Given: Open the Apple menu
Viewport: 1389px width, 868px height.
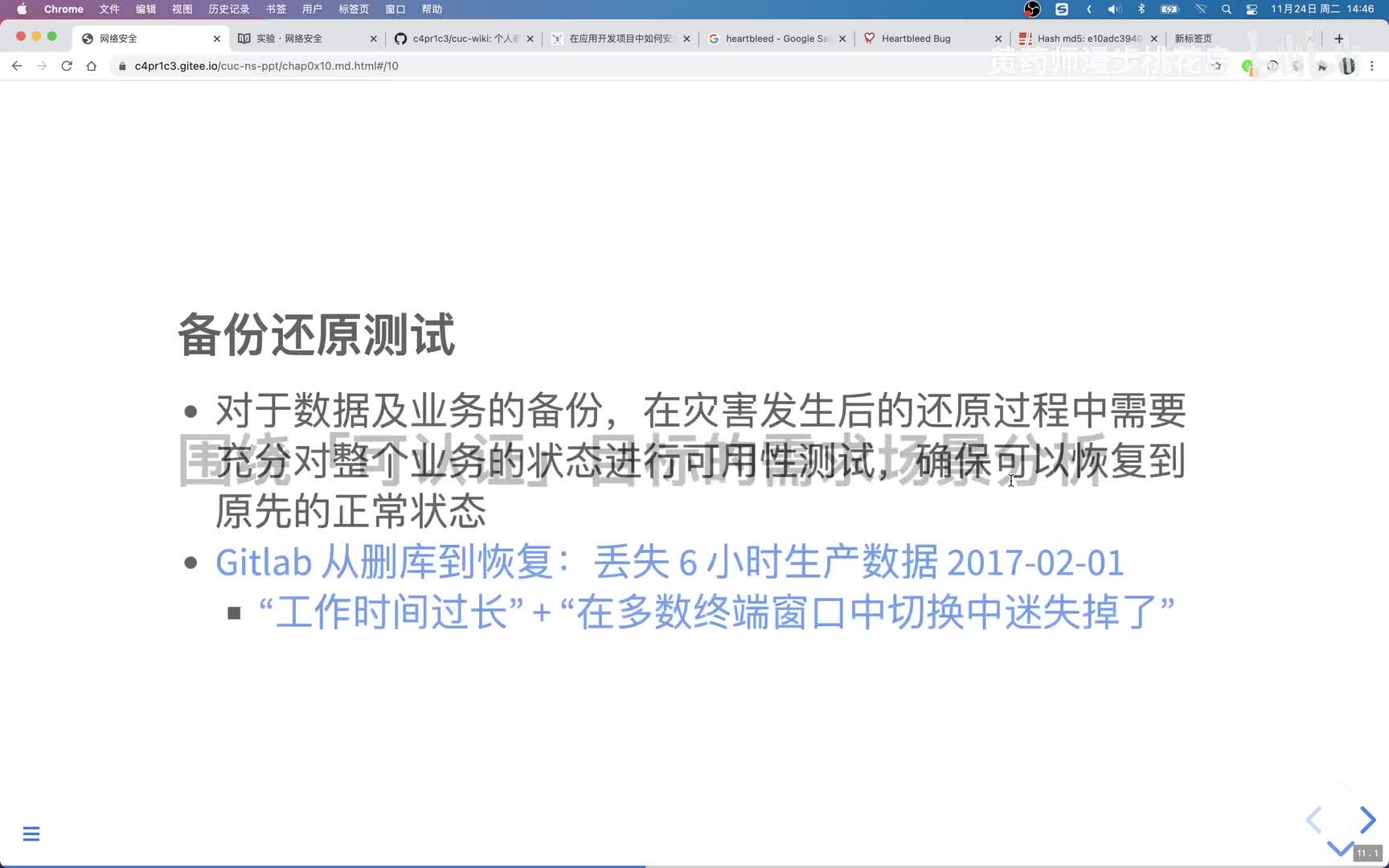Looking at the screenshot, I should [22, 9].
